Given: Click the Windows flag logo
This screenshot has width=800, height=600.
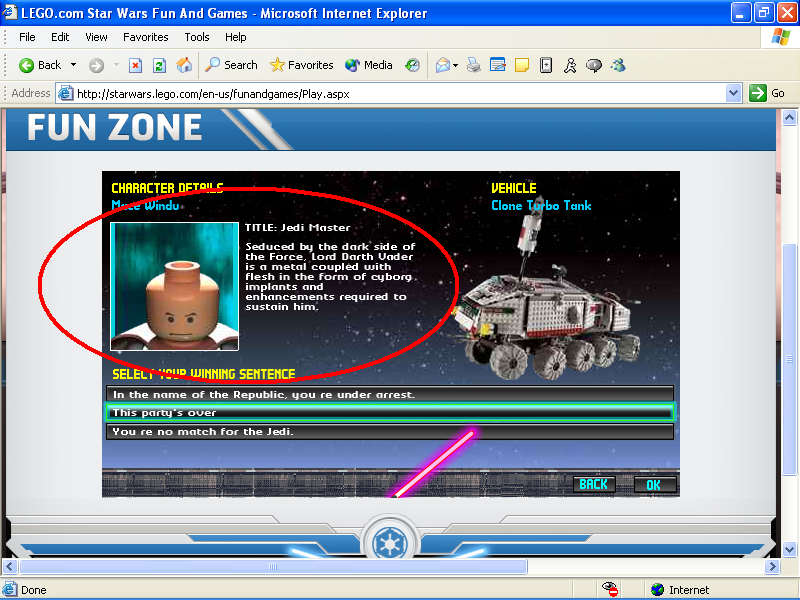Looking at the screenshot, I should 780,37.
